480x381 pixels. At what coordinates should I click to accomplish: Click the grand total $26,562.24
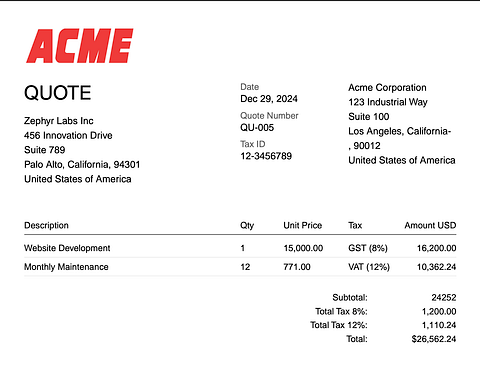[x=434, y=339]
